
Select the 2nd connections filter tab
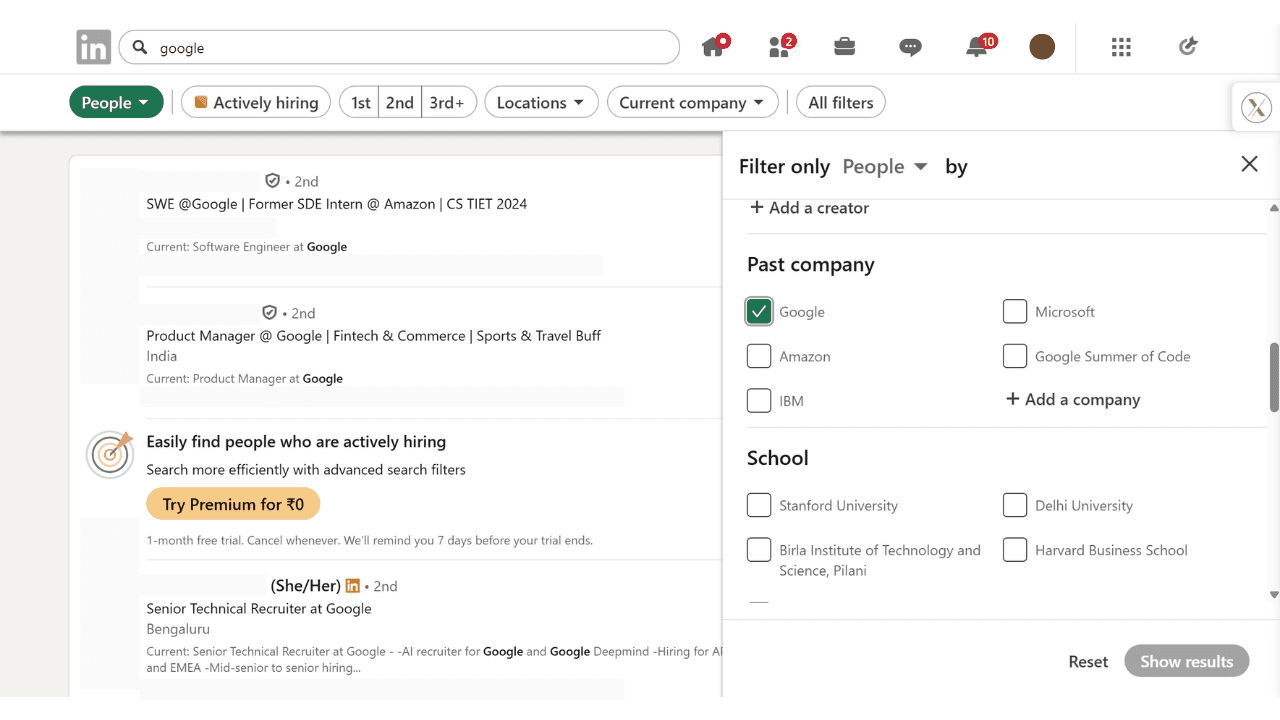pyautogui.click(x=400, y=102)
